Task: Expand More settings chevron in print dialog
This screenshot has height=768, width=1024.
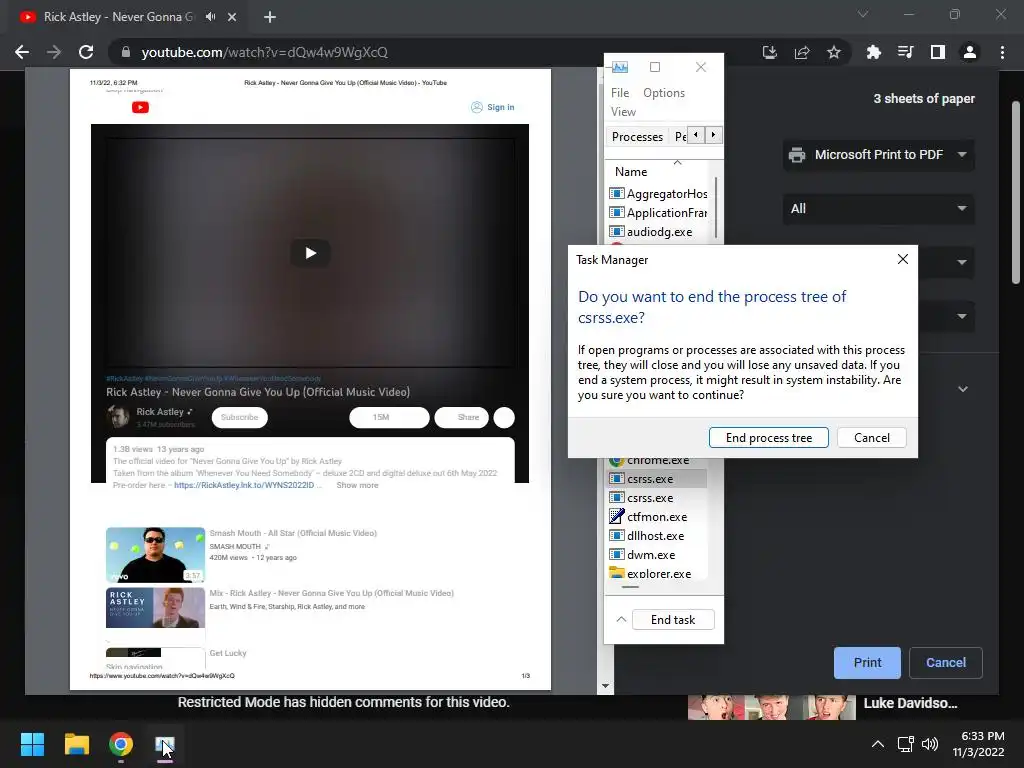Action: click(963, 389)
